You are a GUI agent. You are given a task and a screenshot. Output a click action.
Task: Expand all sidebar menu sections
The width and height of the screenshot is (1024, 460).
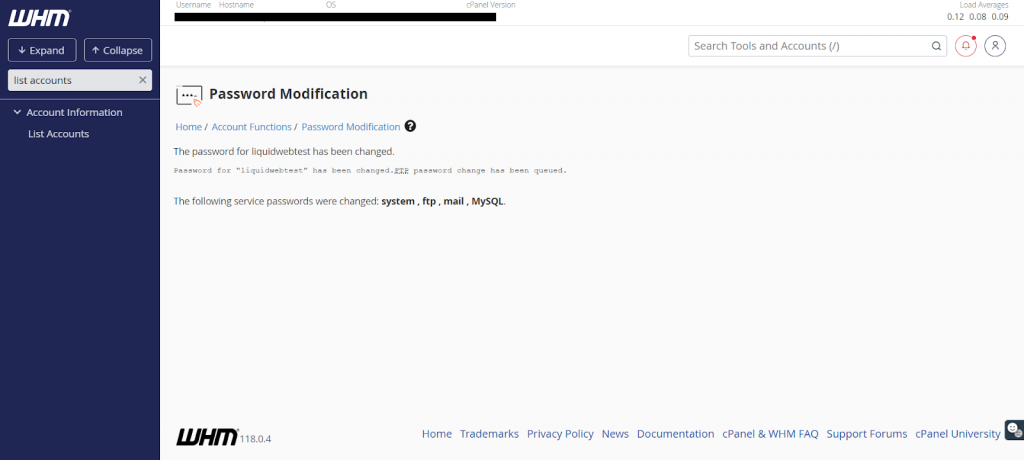point(42,50)
